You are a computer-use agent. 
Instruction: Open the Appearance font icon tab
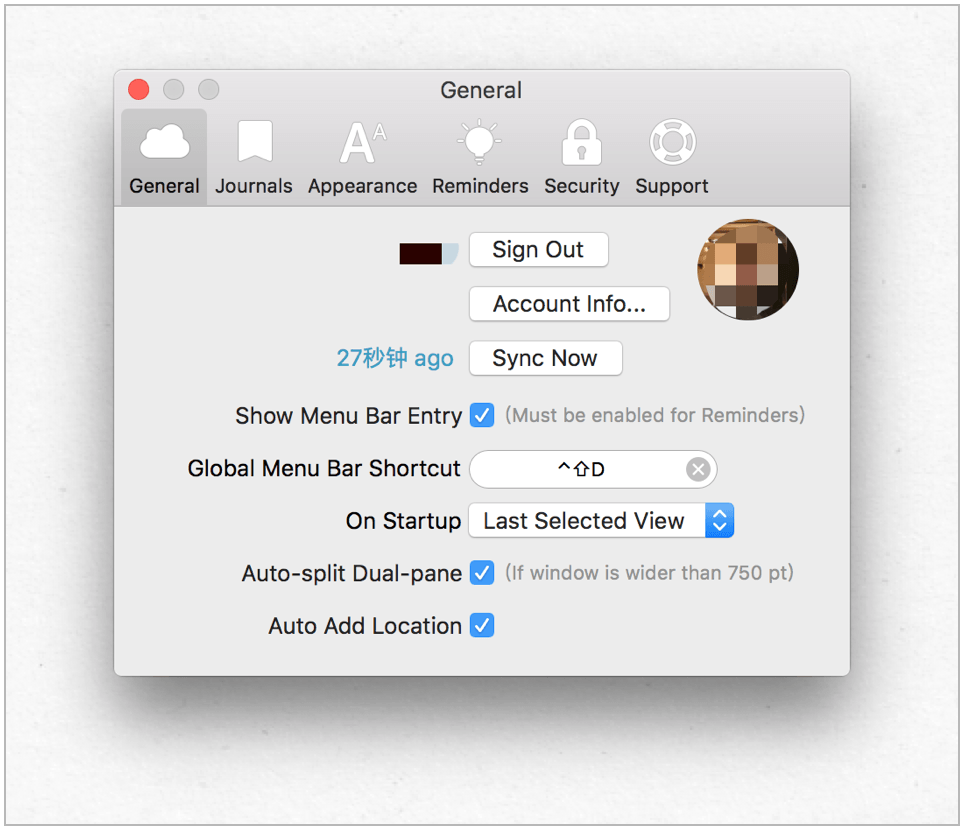point(363,157)
